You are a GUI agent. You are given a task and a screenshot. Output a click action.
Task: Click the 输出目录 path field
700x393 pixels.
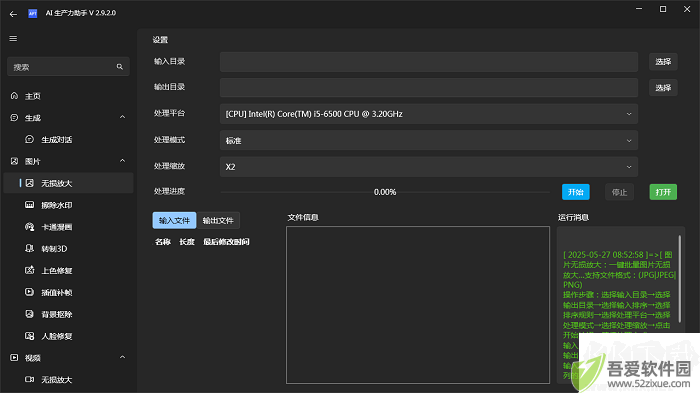(429, 88)
